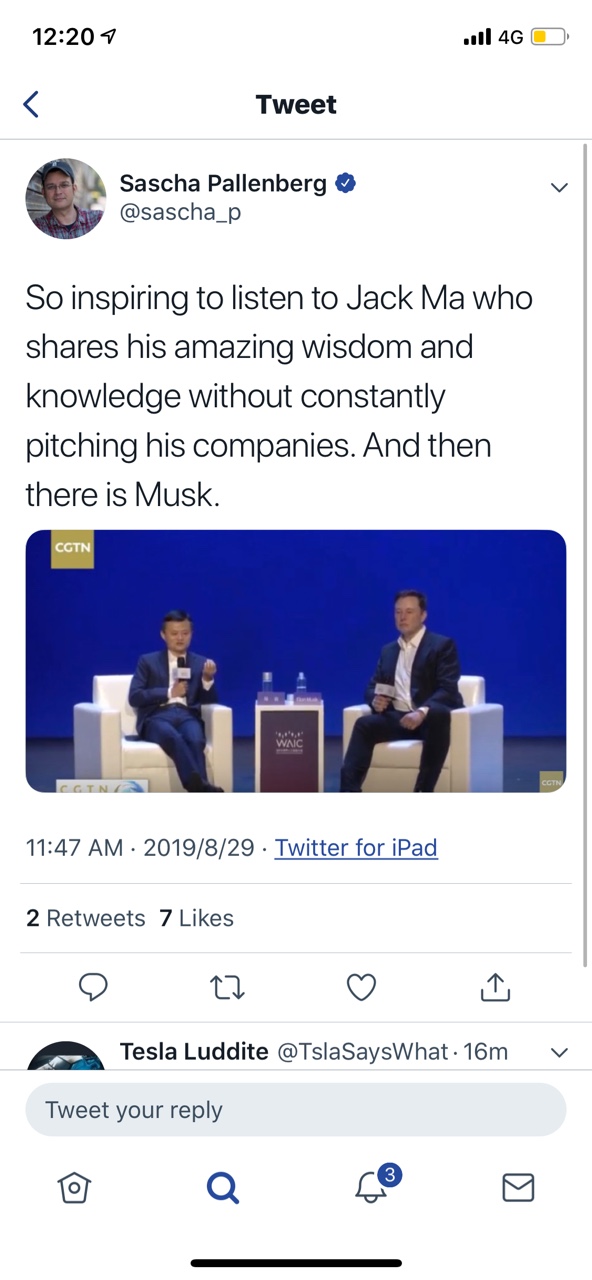592x1280 pixels.
Task: Like the tweet with heart icon
Action: point(361,988)
